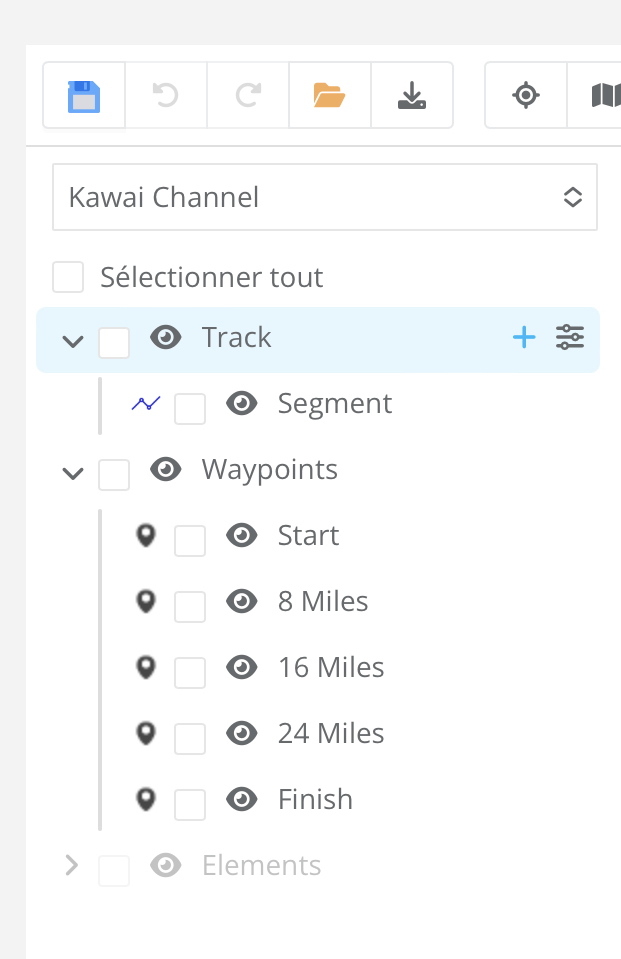Image resolution: width=621 pixels, height=959 pixels.
Task: Select the 24 Miles waypoint label
Action: coord(331,734)
